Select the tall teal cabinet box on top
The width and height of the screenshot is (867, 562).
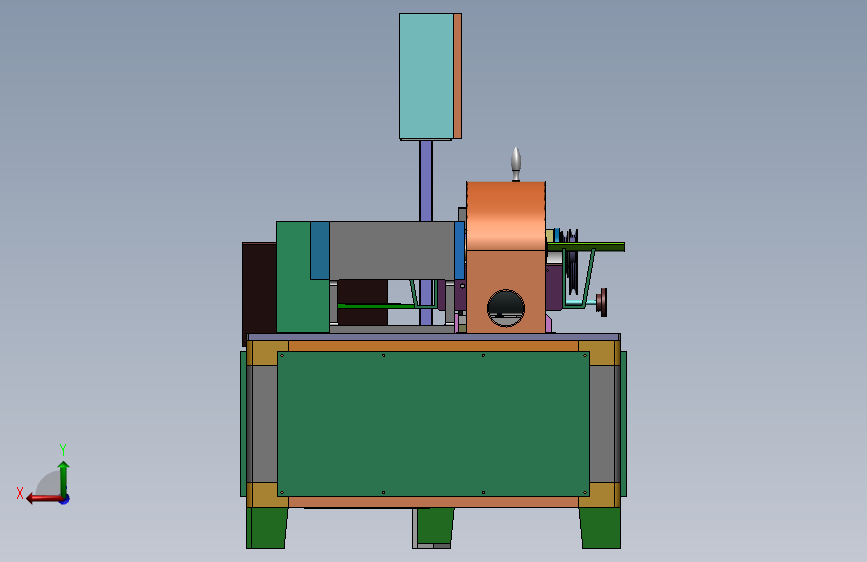click(x=426, y=76)
